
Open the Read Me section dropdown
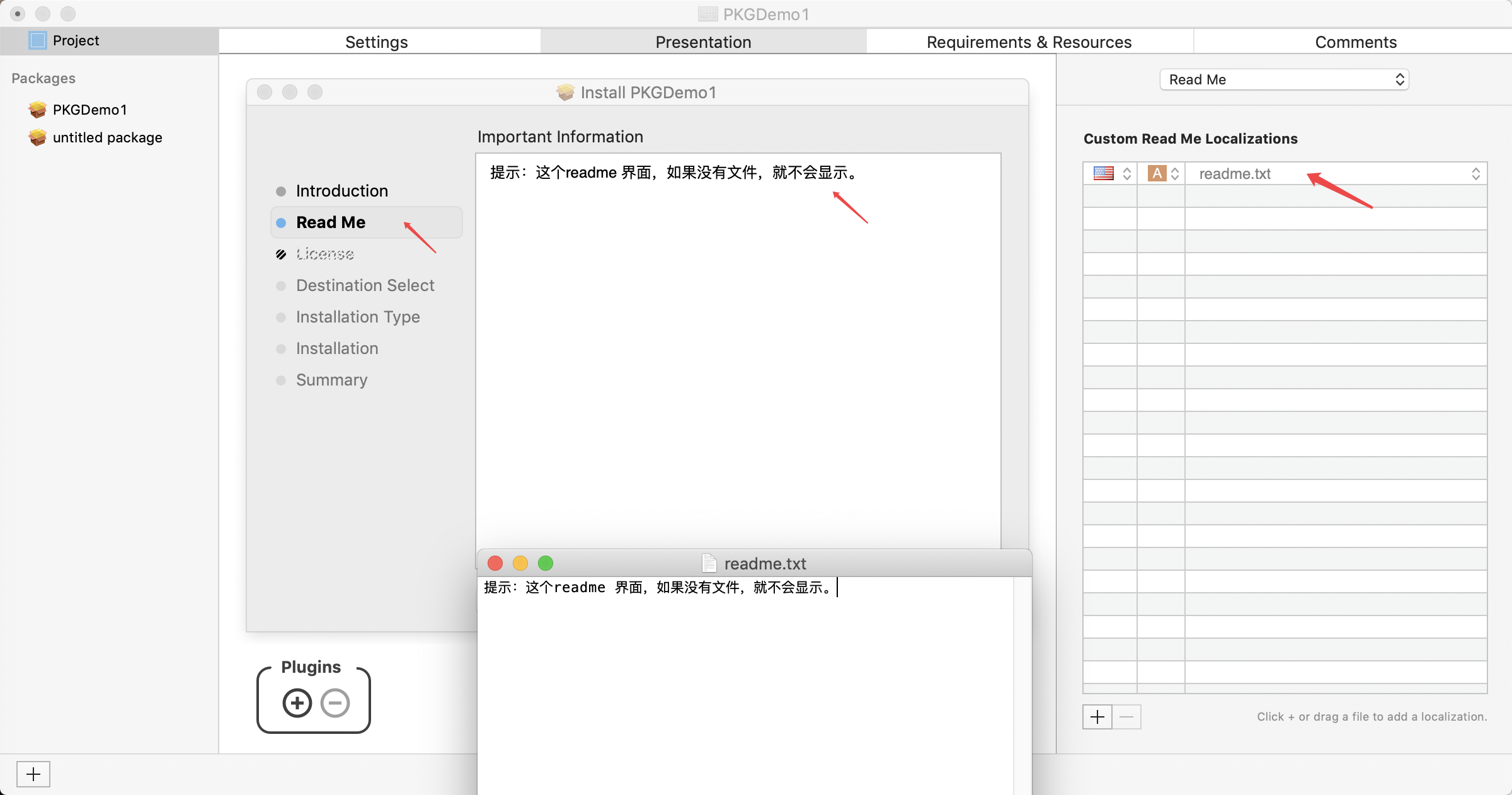coord(1283,79)
